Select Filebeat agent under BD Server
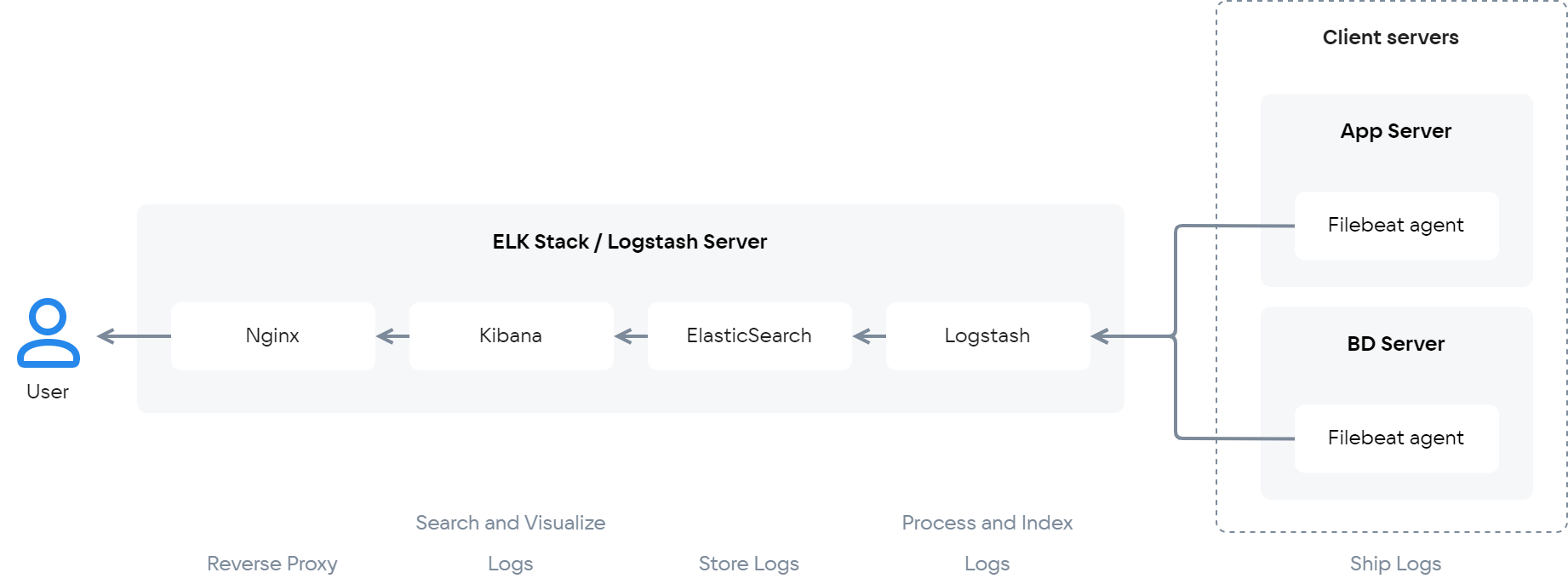The height and width of the screenshot is (584, 1568). click(x=1397, y=438)
